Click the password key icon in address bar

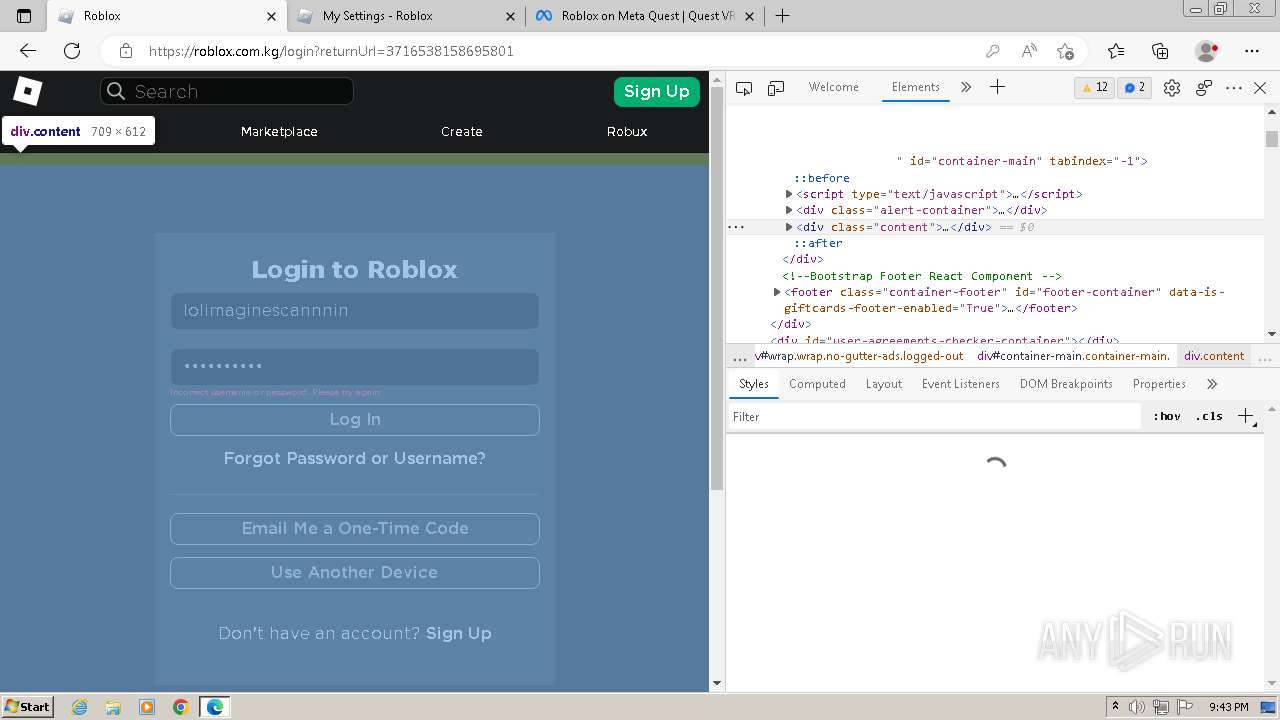993,51
